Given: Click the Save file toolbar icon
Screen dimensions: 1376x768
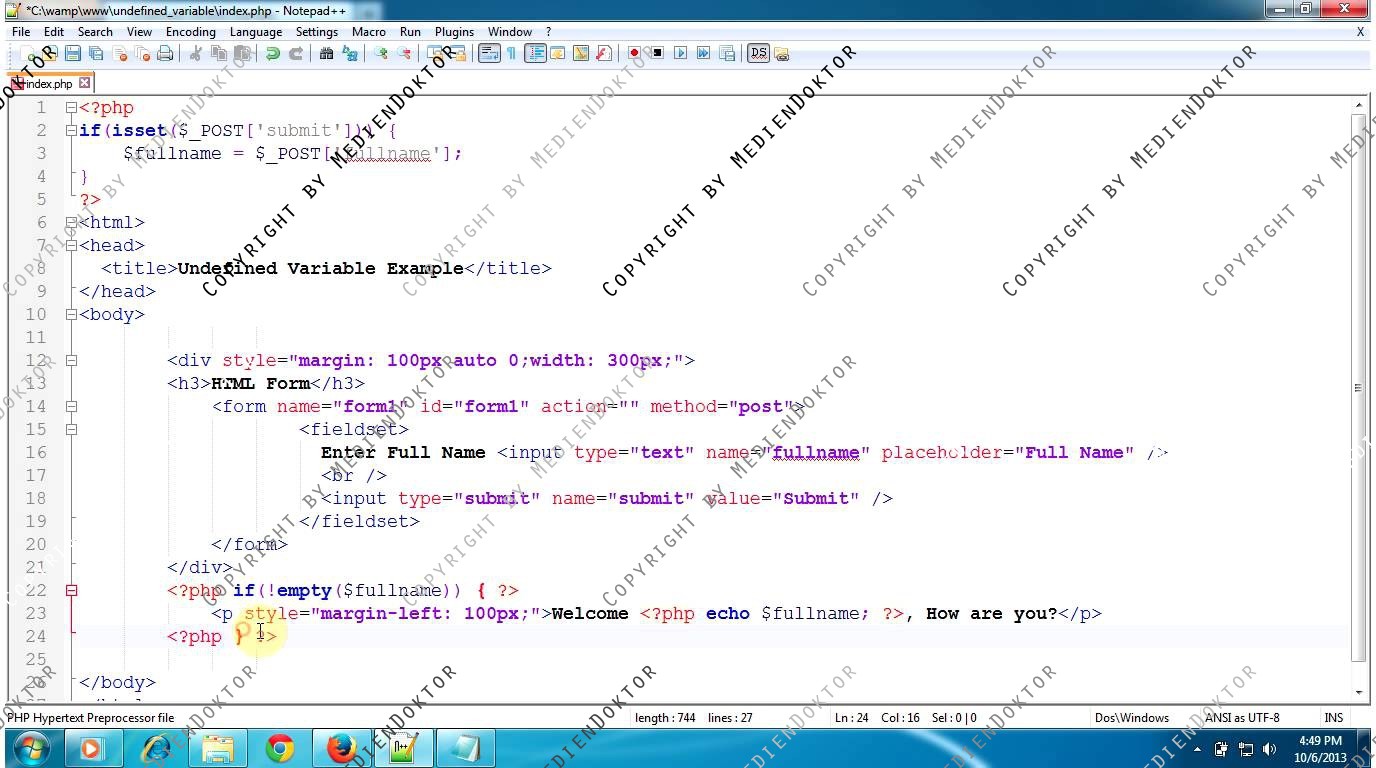Looking at the screenshot, I should 72,54.
